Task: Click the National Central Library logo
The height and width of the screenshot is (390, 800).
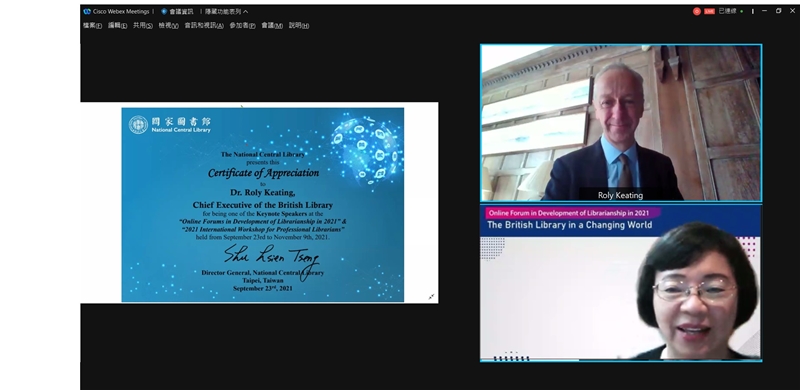Action: pos(138,125)
